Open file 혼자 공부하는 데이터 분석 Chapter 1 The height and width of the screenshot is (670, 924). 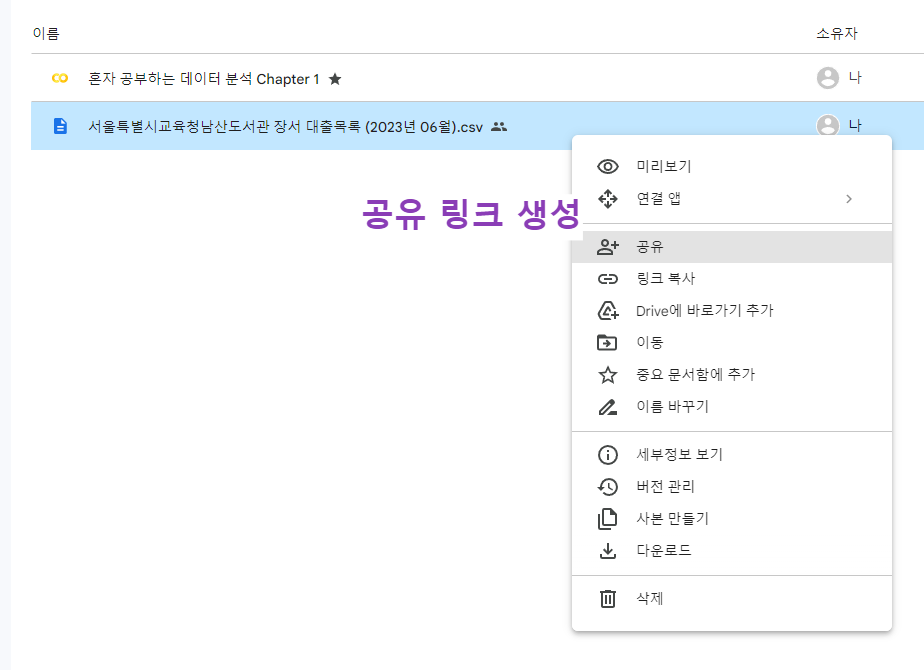click(x=204, y=79)
